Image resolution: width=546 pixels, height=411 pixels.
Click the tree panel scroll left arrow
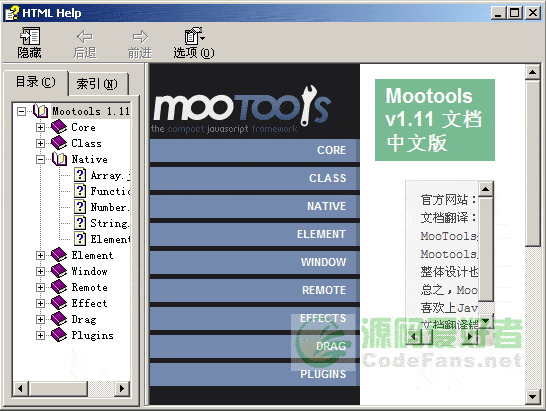[x=21, y=388]
